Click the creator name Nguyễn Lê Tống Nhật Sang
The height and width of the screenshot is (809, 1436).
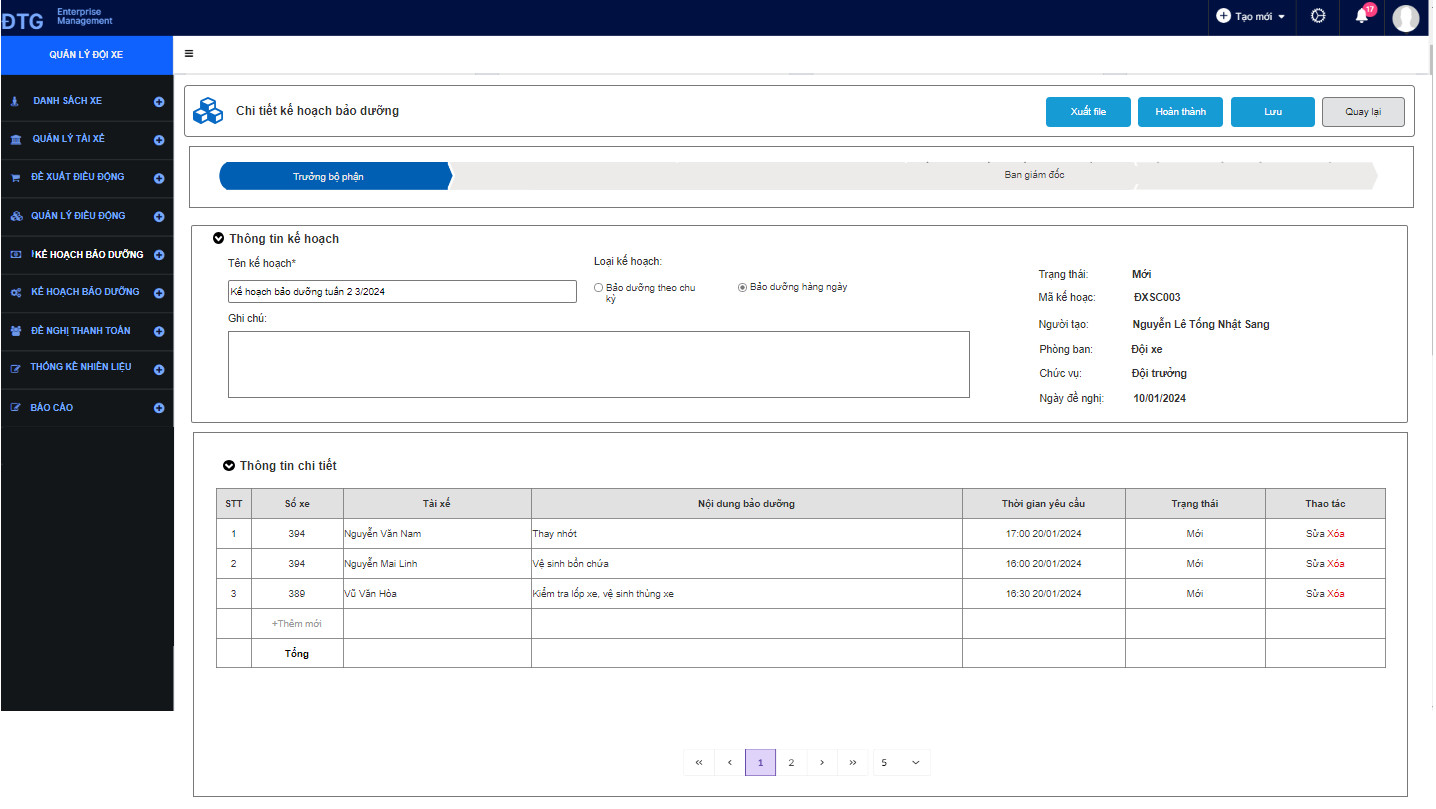coord(1201,324)
